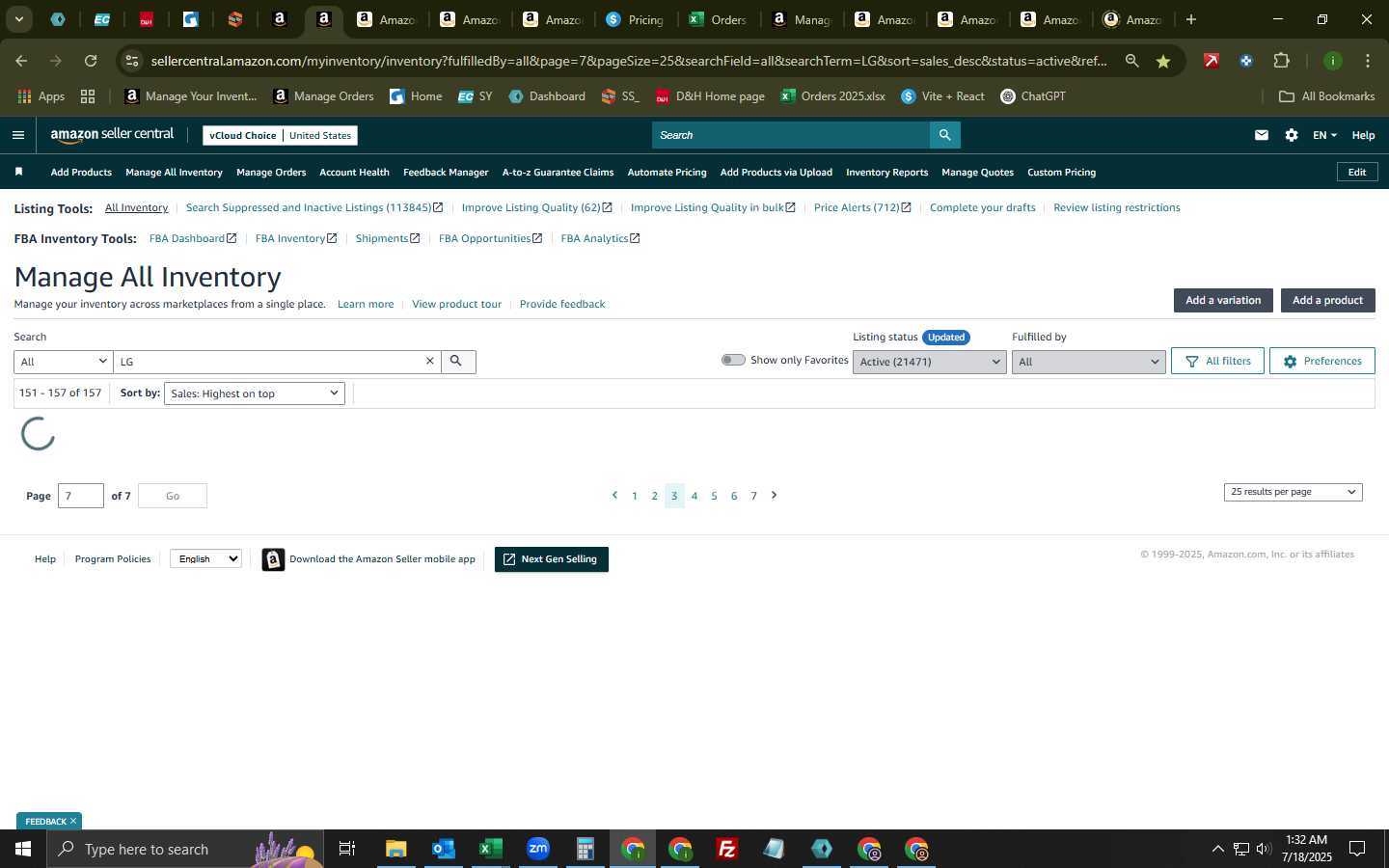Open the Chrome extensions puzzle icon

pyautogui.click(x=1281, y=61)
